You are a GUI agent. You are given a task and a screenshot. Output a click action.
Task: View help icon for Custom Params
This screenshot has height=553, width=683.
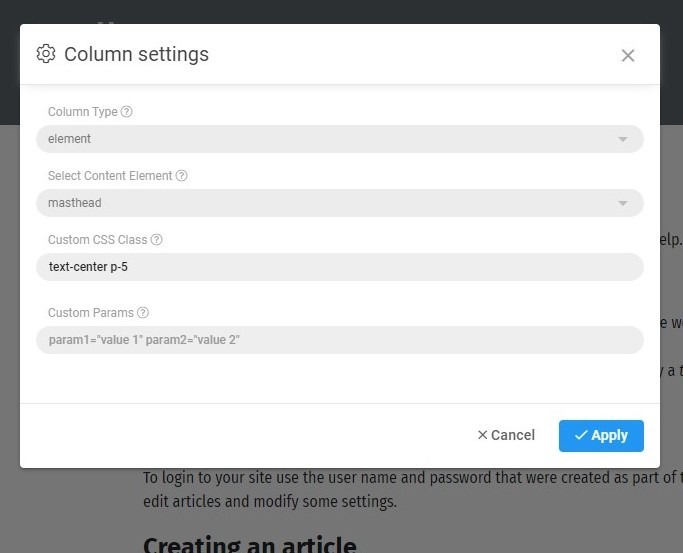[x=143, y=313]
